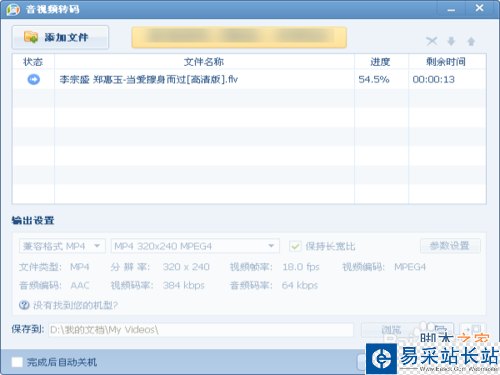
Task: Click the 18.0 fps frame rate value
Action: 301,267
